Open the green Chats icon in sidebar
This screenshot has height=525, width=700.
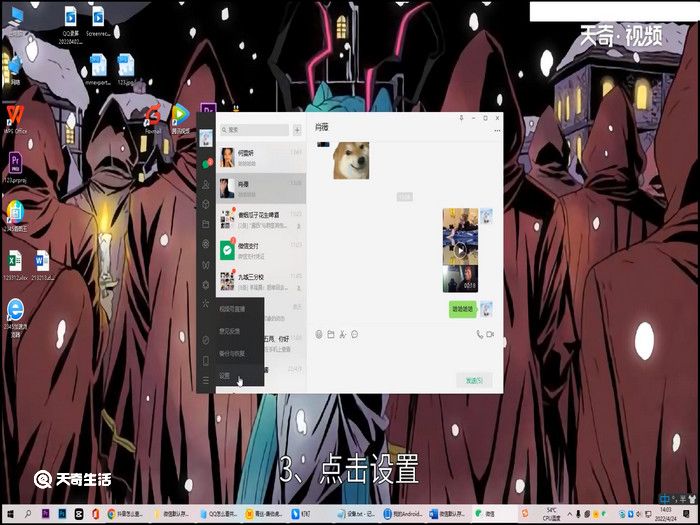[206, 163]
